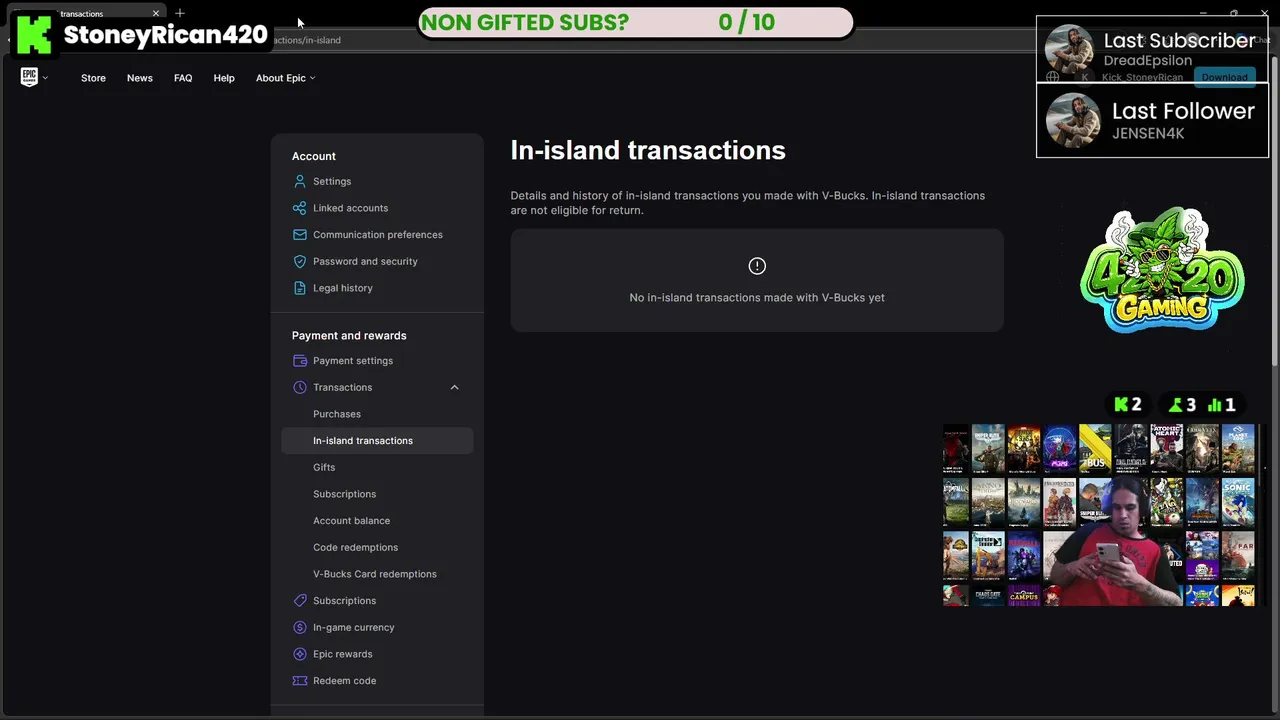The width and height of the screenshot is (1280, 720).
Task: Click the browser address bar URL
Action: coord(307,40)
